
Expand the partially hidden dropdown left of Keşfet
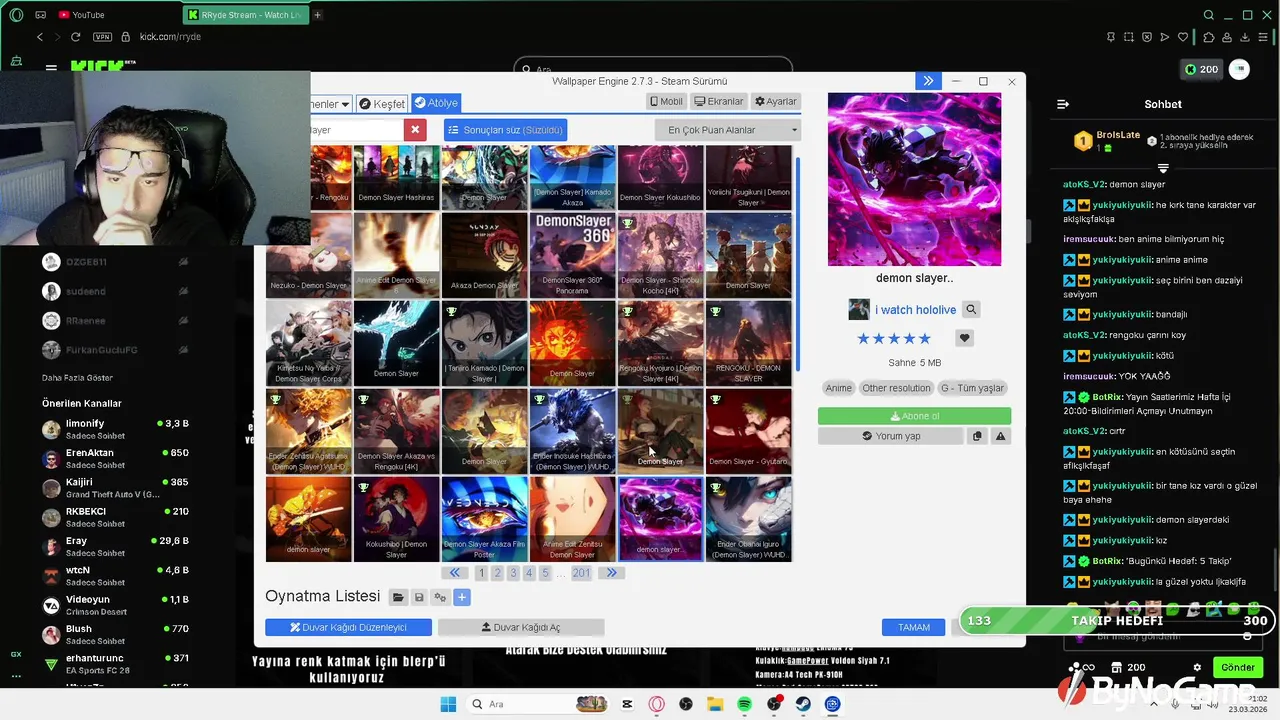331,104
